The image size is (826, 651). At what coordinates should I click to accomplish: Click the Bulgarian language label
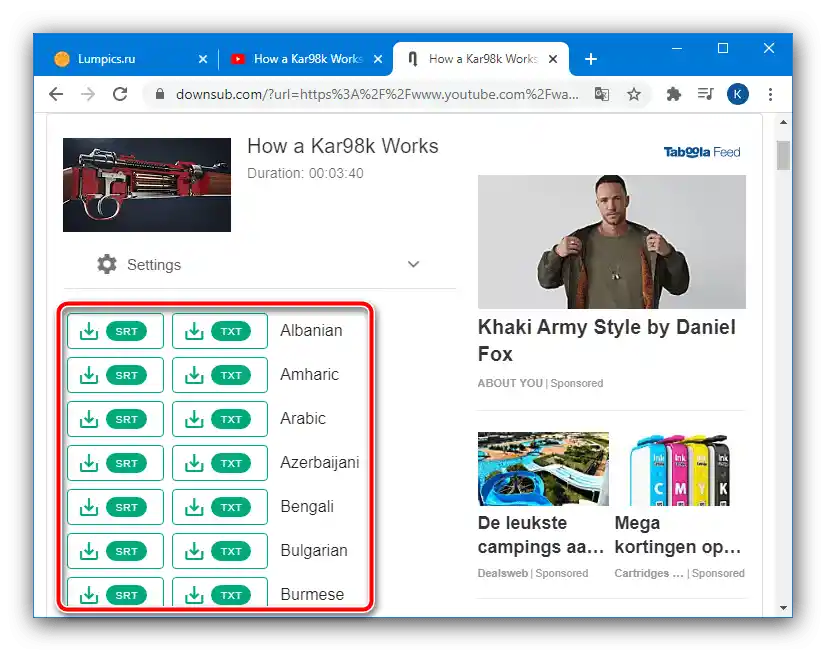[314, 550]
